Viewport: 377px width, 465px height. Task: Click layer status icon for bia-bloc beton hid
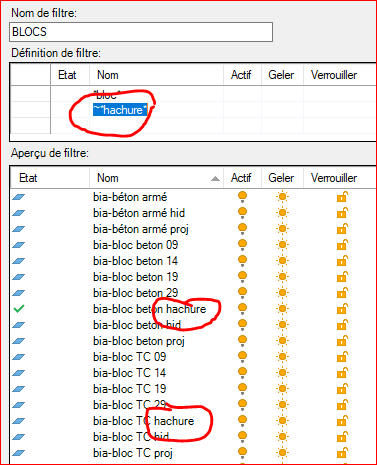click(19, 325)
